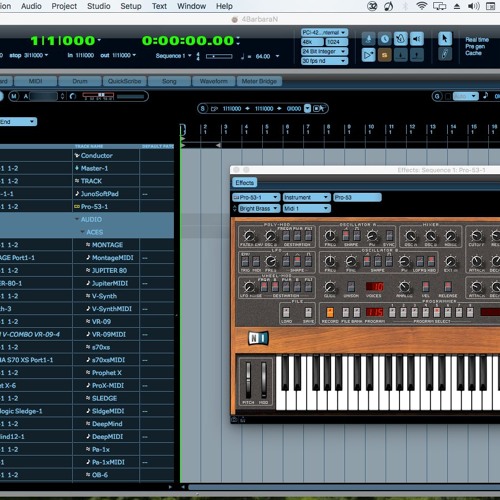500x500 pixels.
Task: Click the auto-play triangle button
Action: pos(368,55)
